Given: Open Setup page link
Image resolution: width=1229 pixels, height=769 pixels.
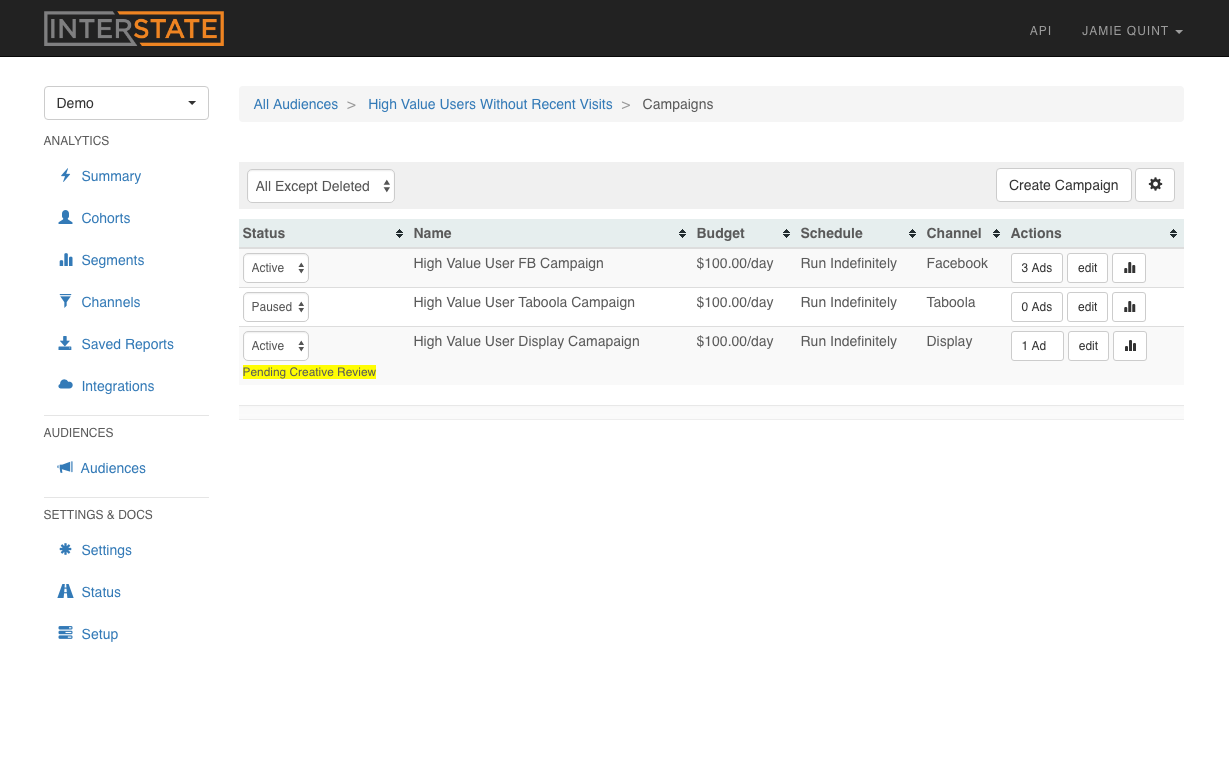Looking at the screenshot, I should (100, 634).
